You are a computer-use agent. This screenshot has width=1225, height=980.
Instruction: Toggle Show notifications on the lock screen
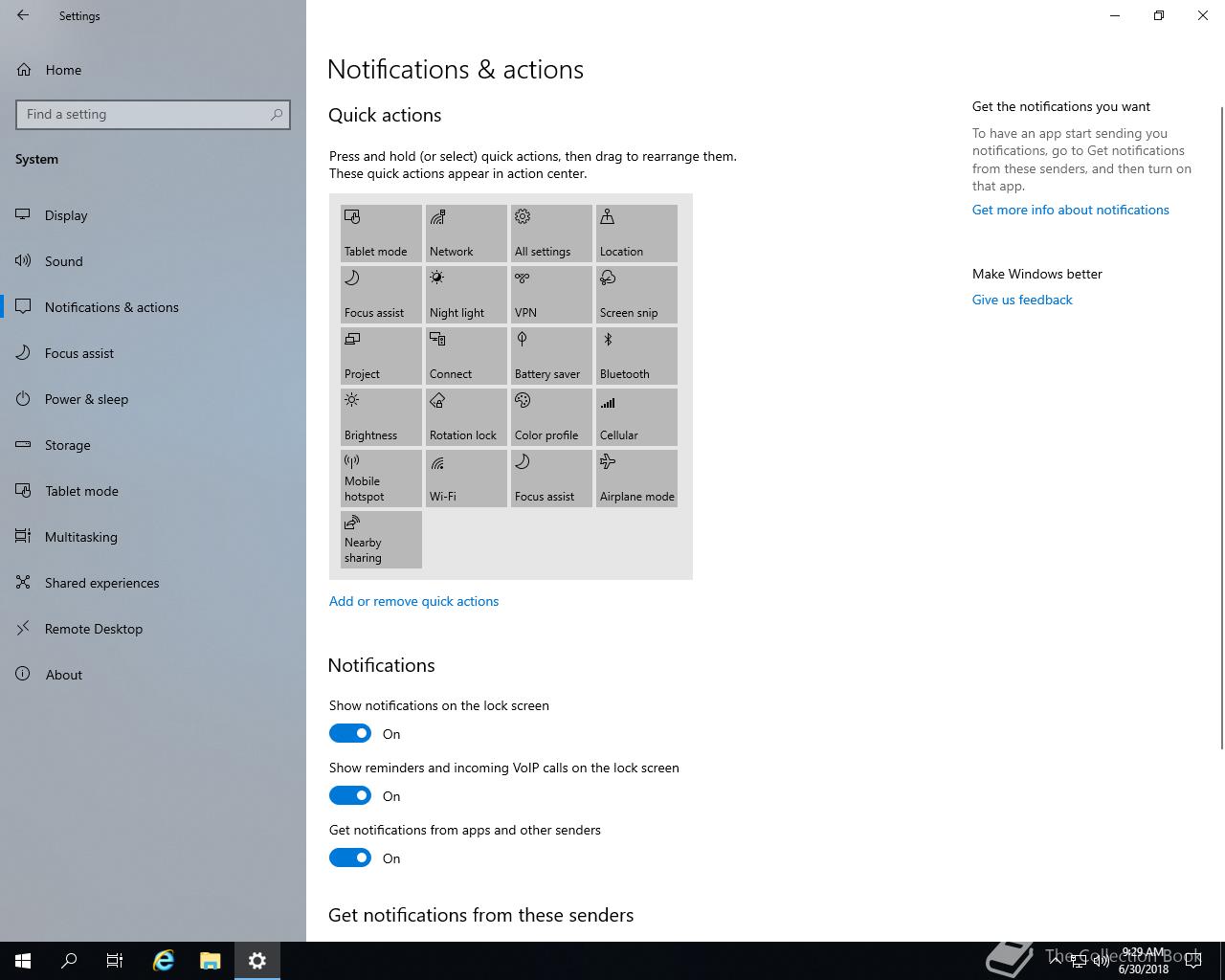pyautogui.click(x=350, y=733)
